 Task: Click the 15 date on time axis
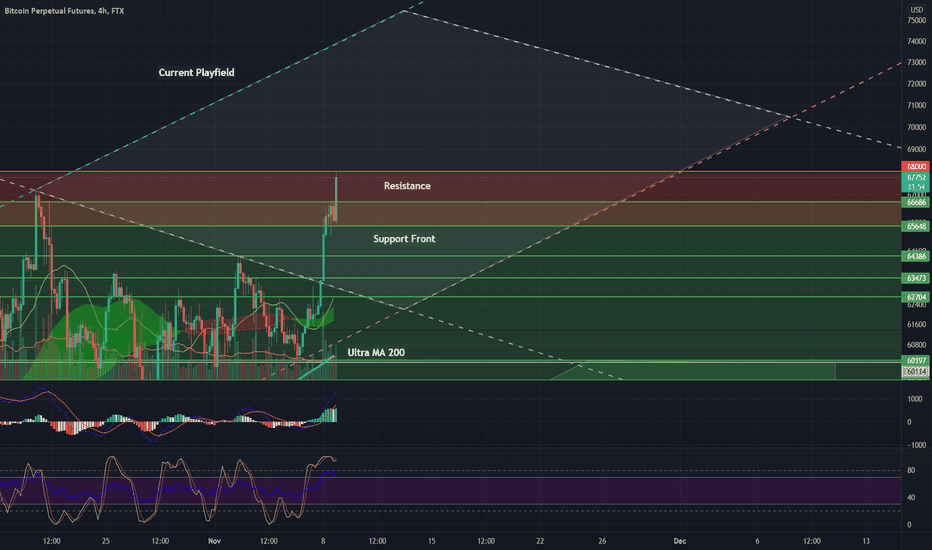coord(432,541)
